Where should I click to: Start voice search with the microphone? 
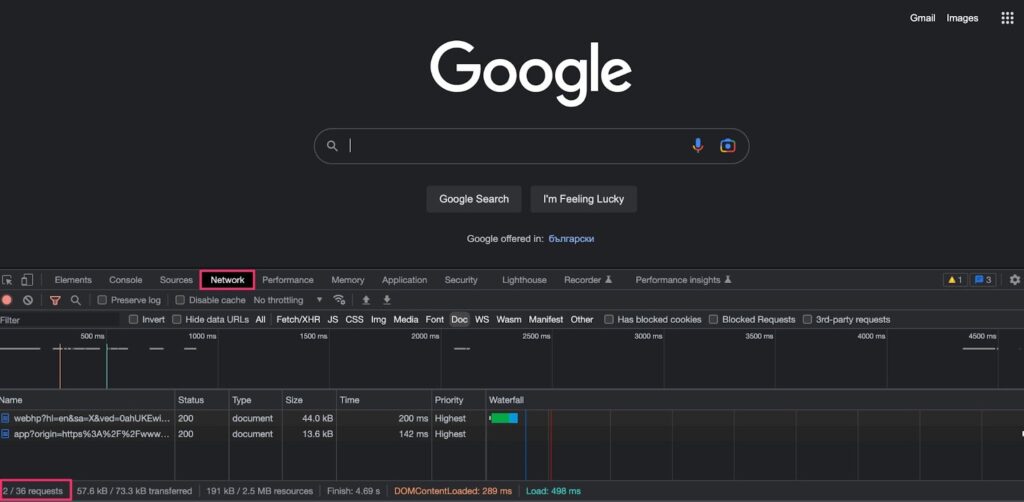pyautogui.click(x=697, y=146)
